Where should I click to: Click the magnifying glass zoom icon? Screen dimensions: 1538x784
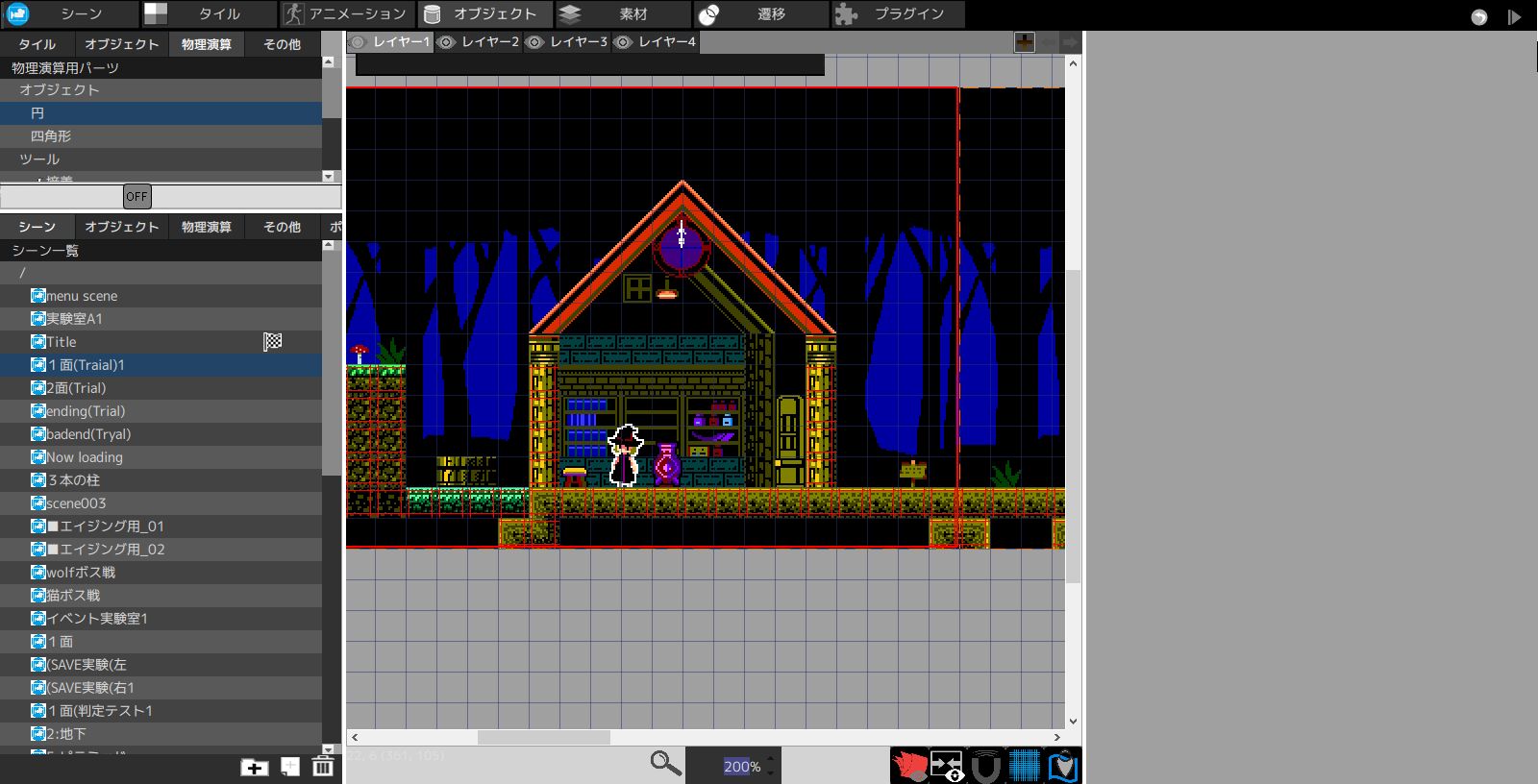click(x=665, y=764)
